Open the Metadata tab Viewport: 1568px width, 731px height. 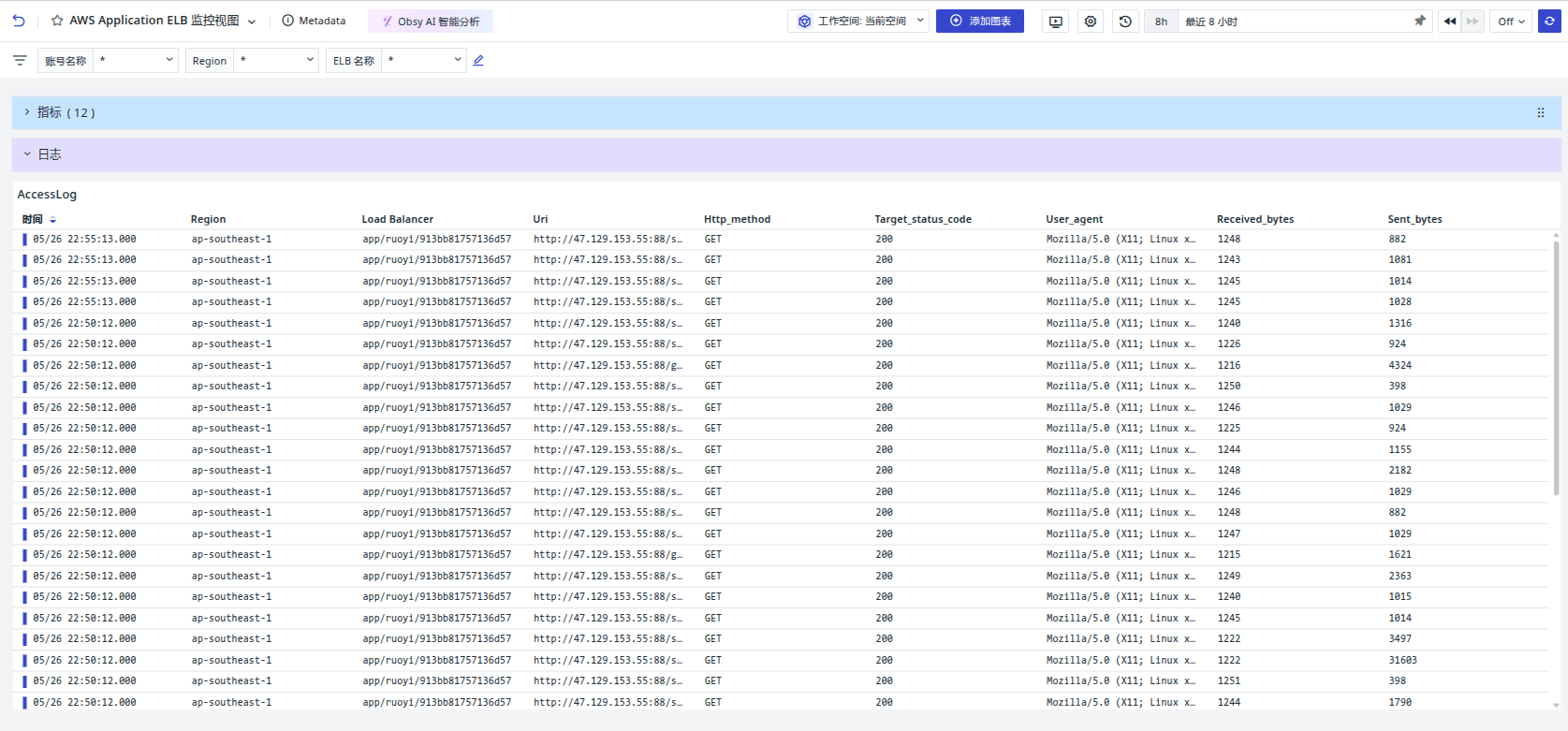[x=314, y=21]
